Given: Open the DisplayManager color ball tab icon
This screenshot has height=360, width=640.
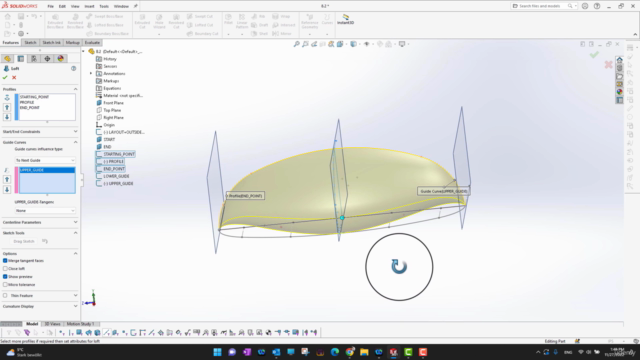Looking at the screenshot, I should click(x=60, y=59).
